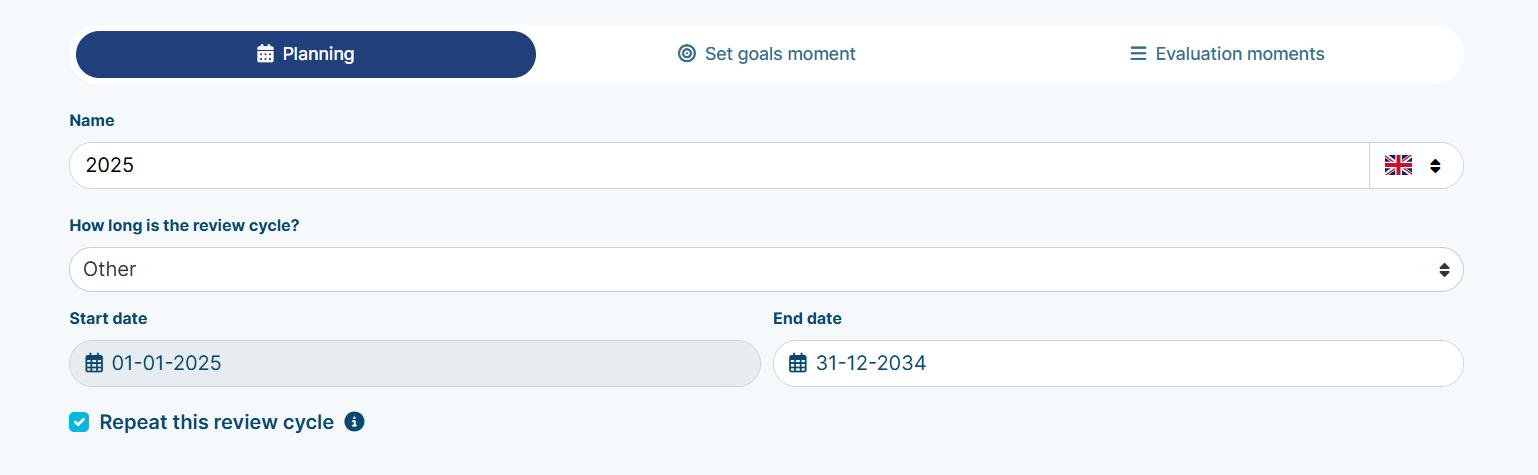
Task: Expand the Name language selector dropdown
Action: pos(1416,166)
